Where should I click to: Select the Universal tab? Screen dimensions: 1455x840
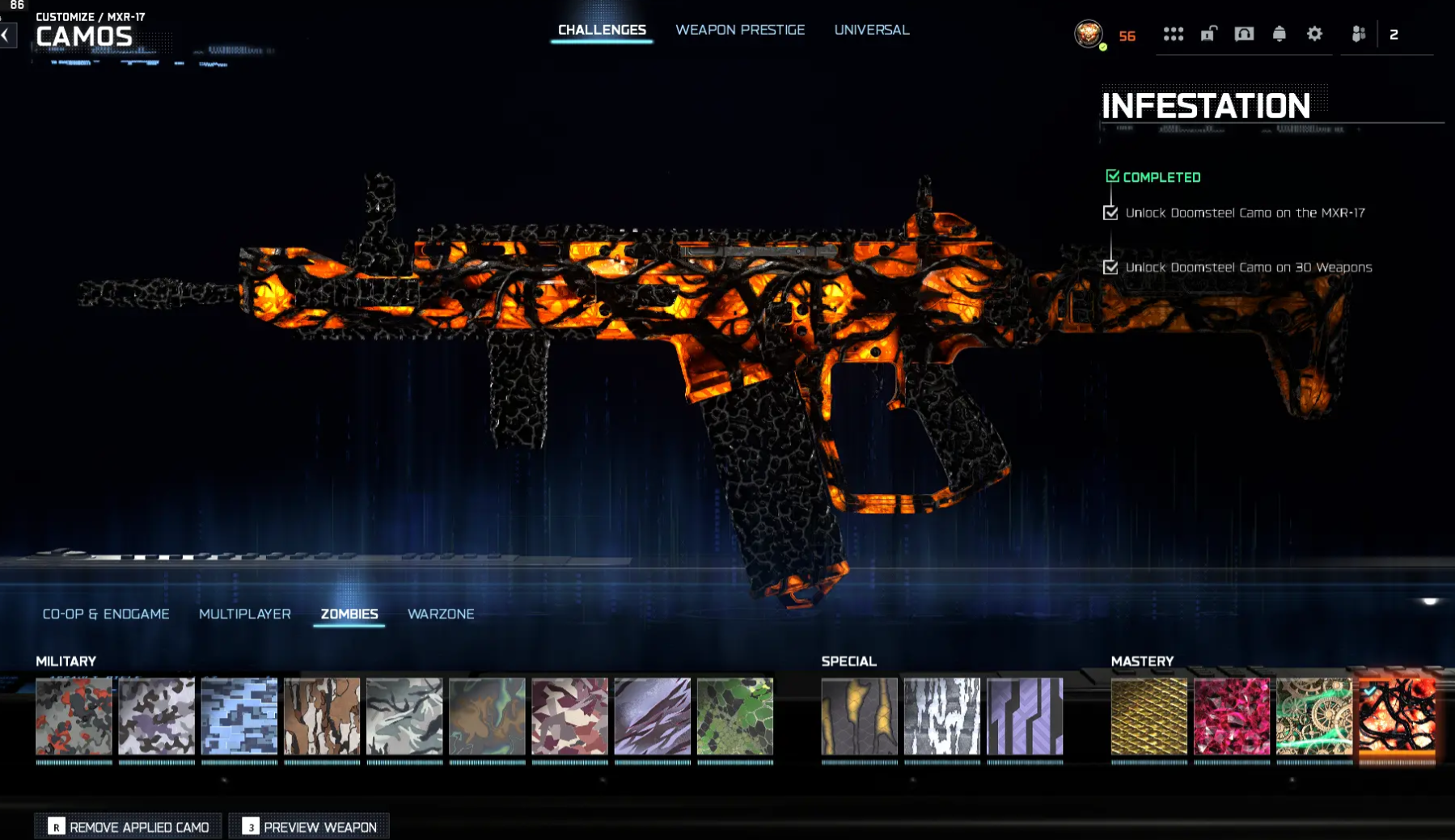point(872,30)
